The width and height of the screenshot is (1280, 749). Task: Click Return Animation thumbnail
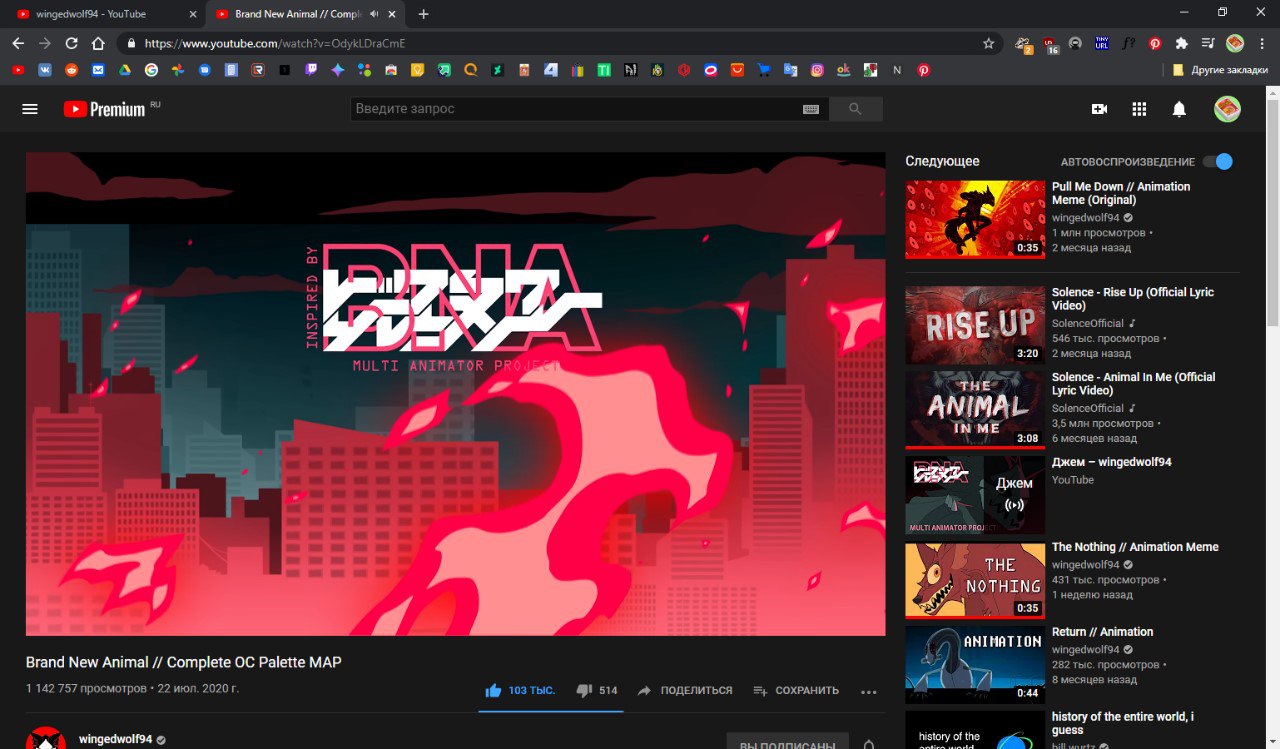coord(975,665)
